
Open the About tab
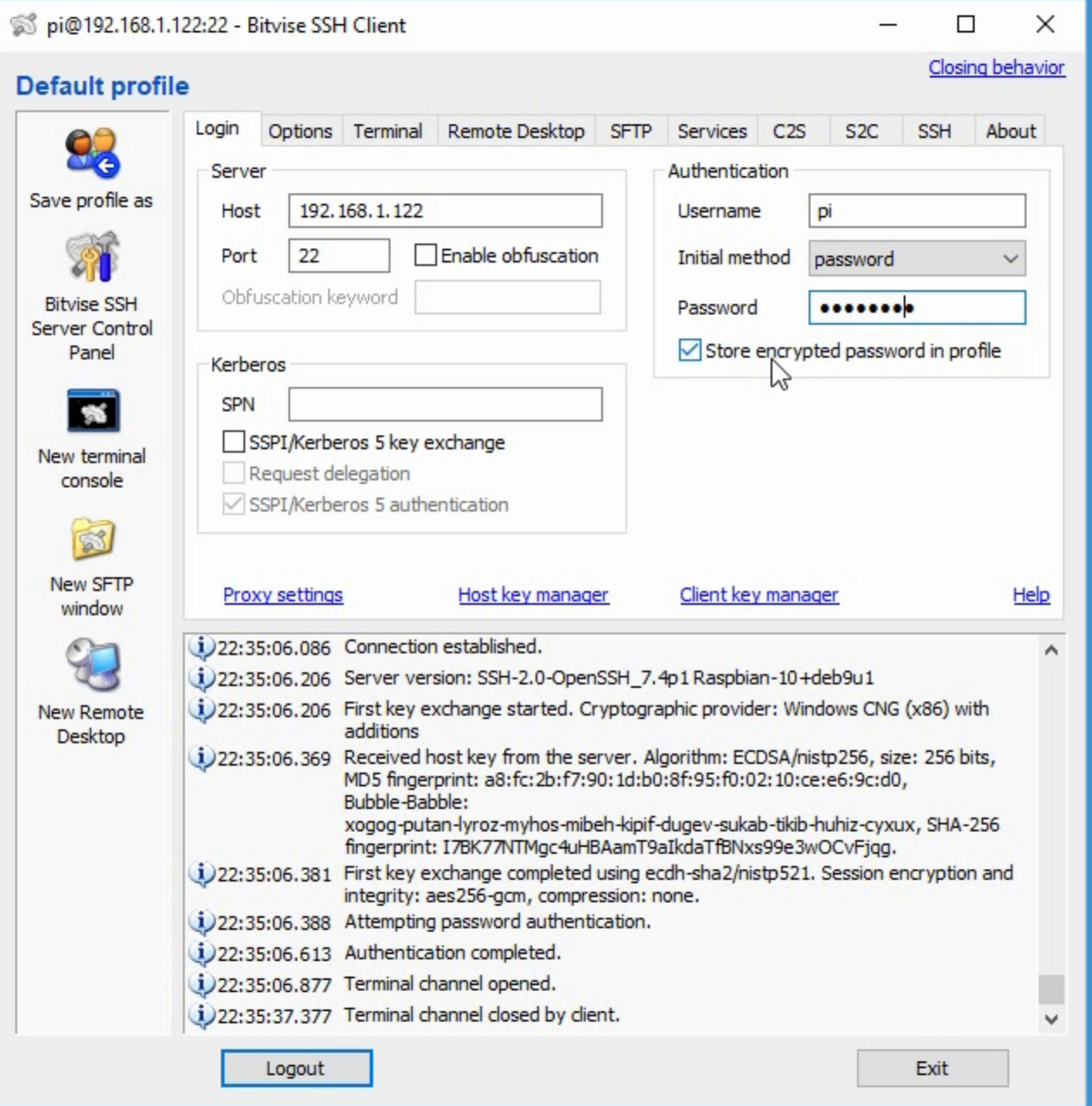[x=1010, y=131]
